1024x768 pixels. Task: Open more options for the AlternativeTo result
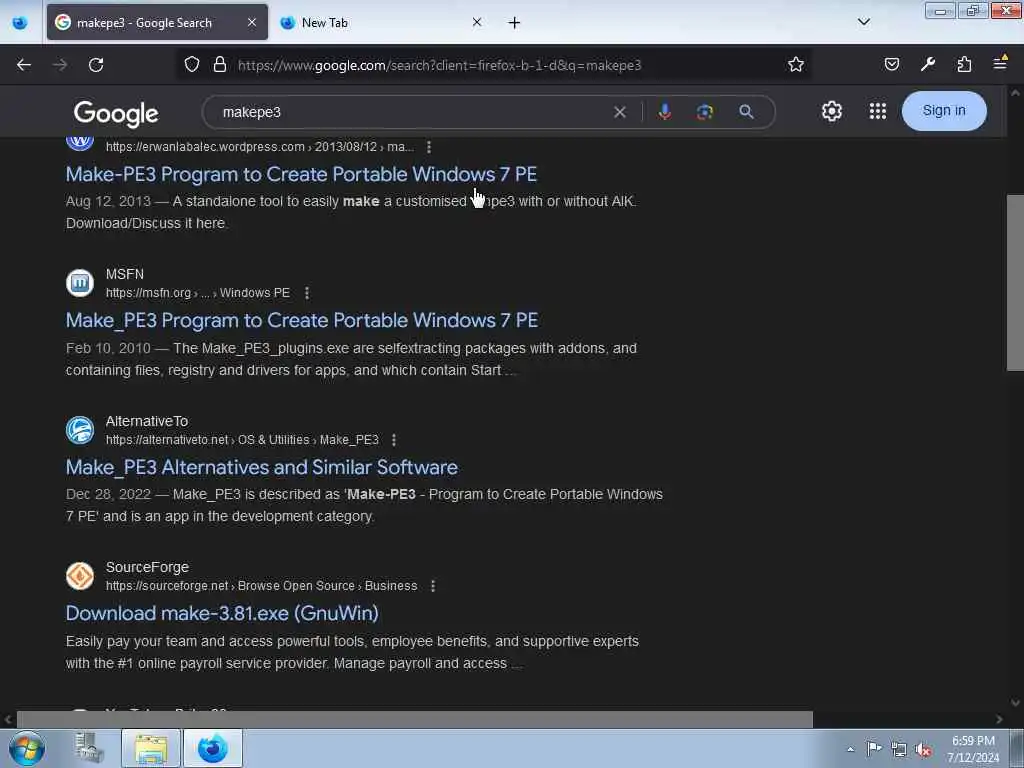[394, 440]
